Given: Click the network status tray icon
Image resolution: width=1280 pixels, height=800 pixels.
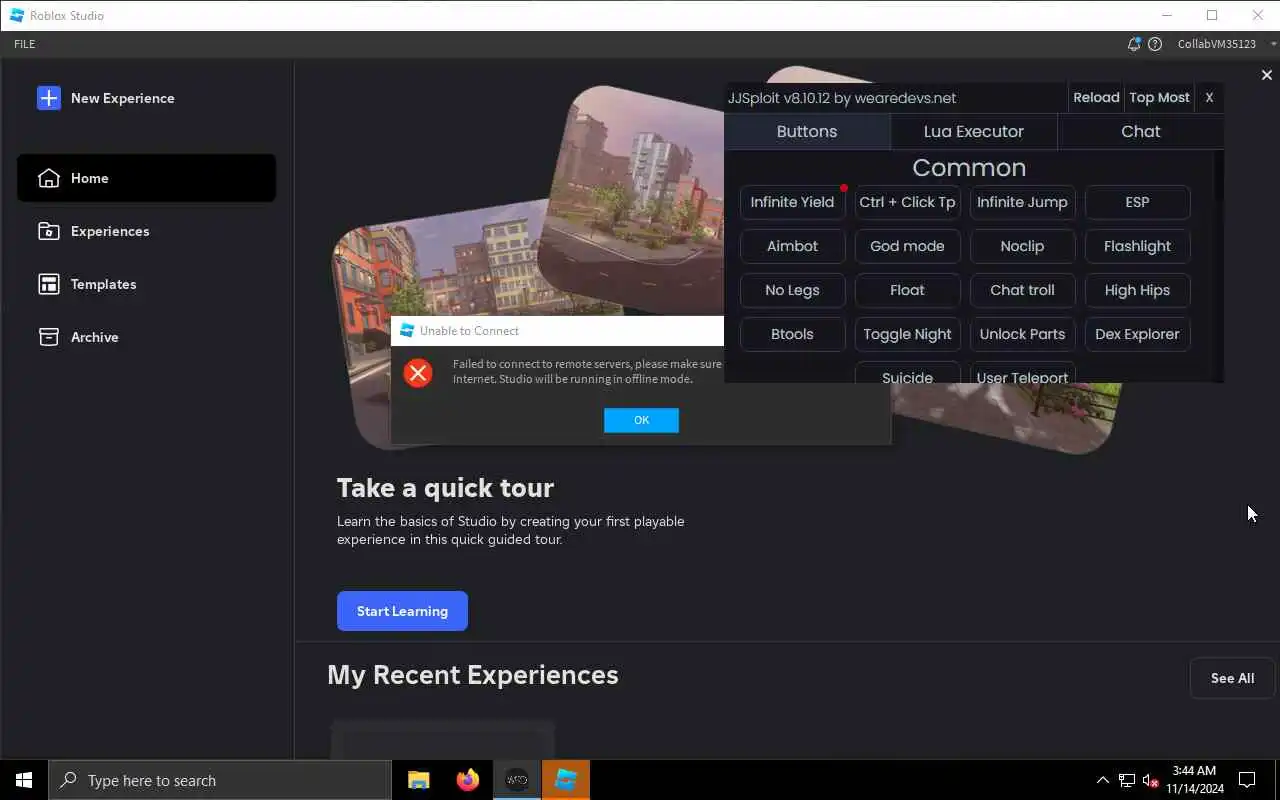Looking at the screenshot, I should tap(1127, 780).
